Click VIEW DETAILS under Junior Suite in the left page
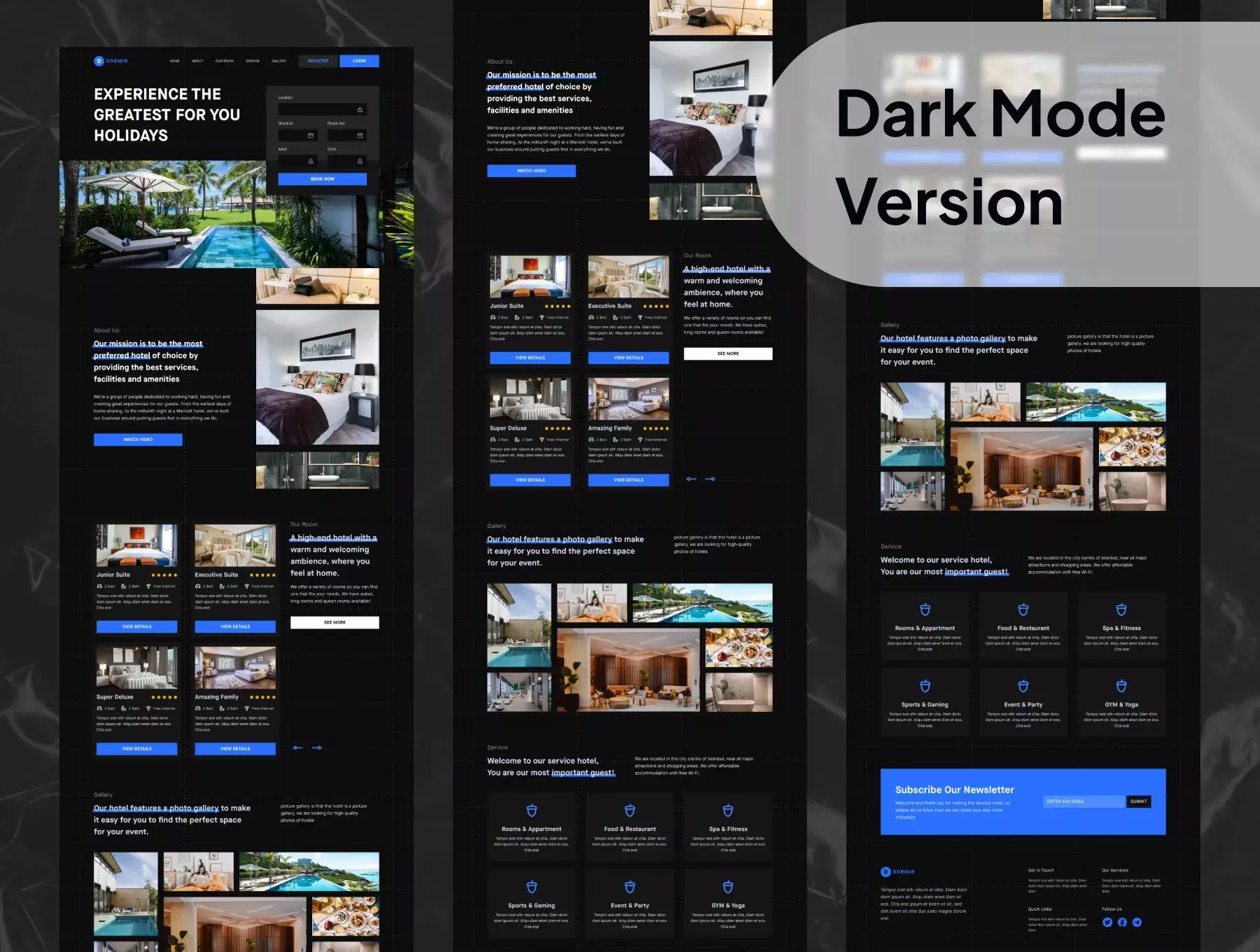This screenshot has width=1260, height=952. tap(136, 626)
